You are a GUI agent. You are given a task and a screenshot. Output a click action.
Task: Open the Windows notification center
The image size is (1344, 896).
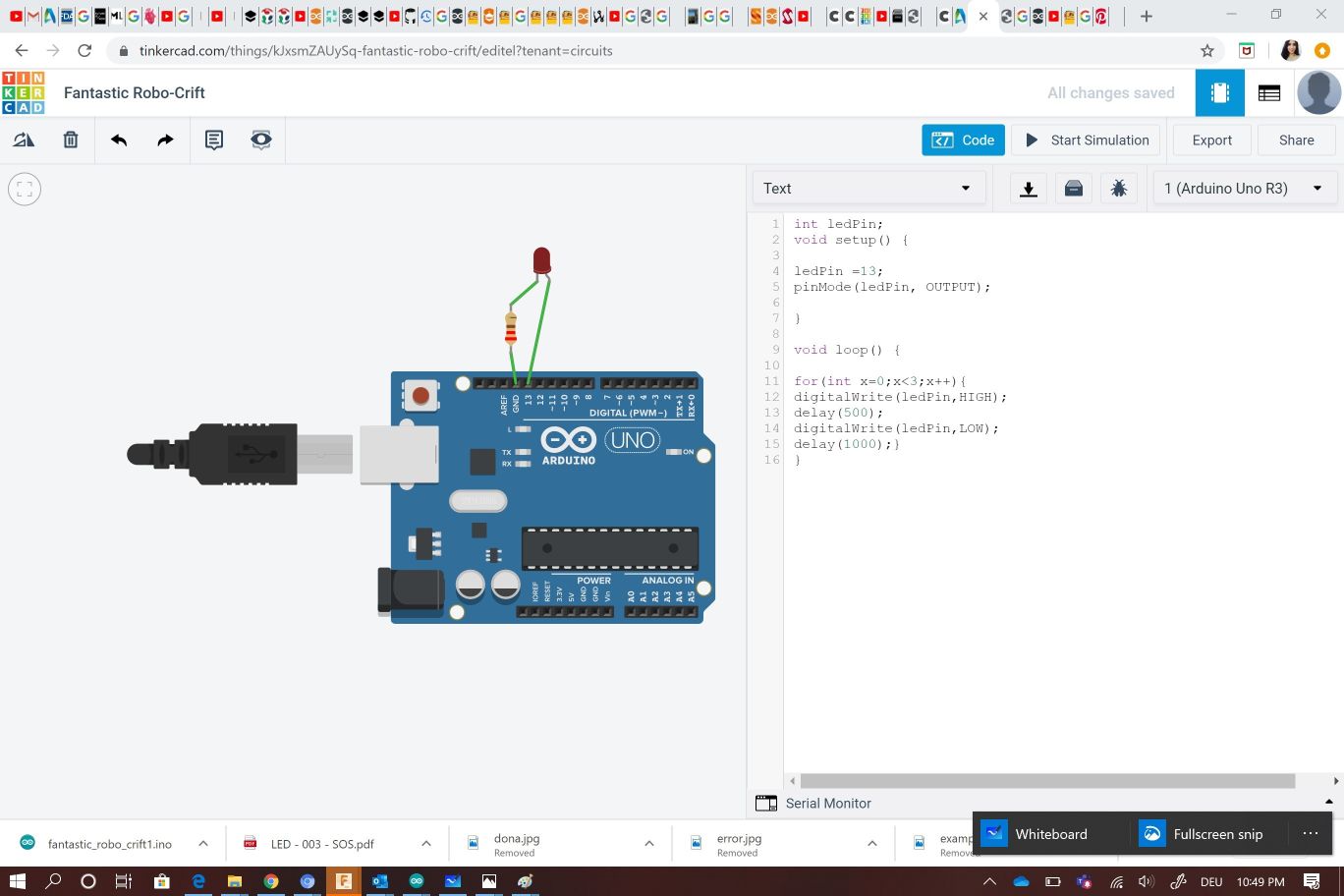1312,881
